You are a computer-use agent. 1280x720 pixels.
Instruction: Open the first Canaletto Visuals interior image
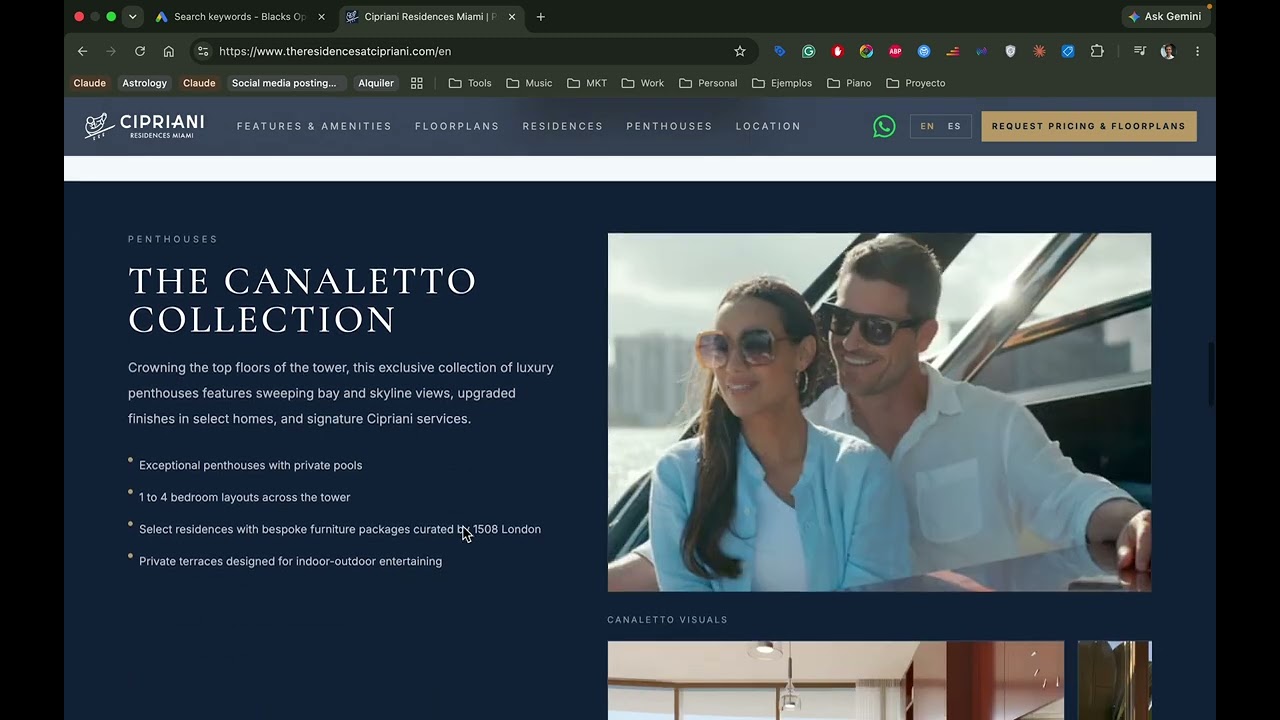836,680
